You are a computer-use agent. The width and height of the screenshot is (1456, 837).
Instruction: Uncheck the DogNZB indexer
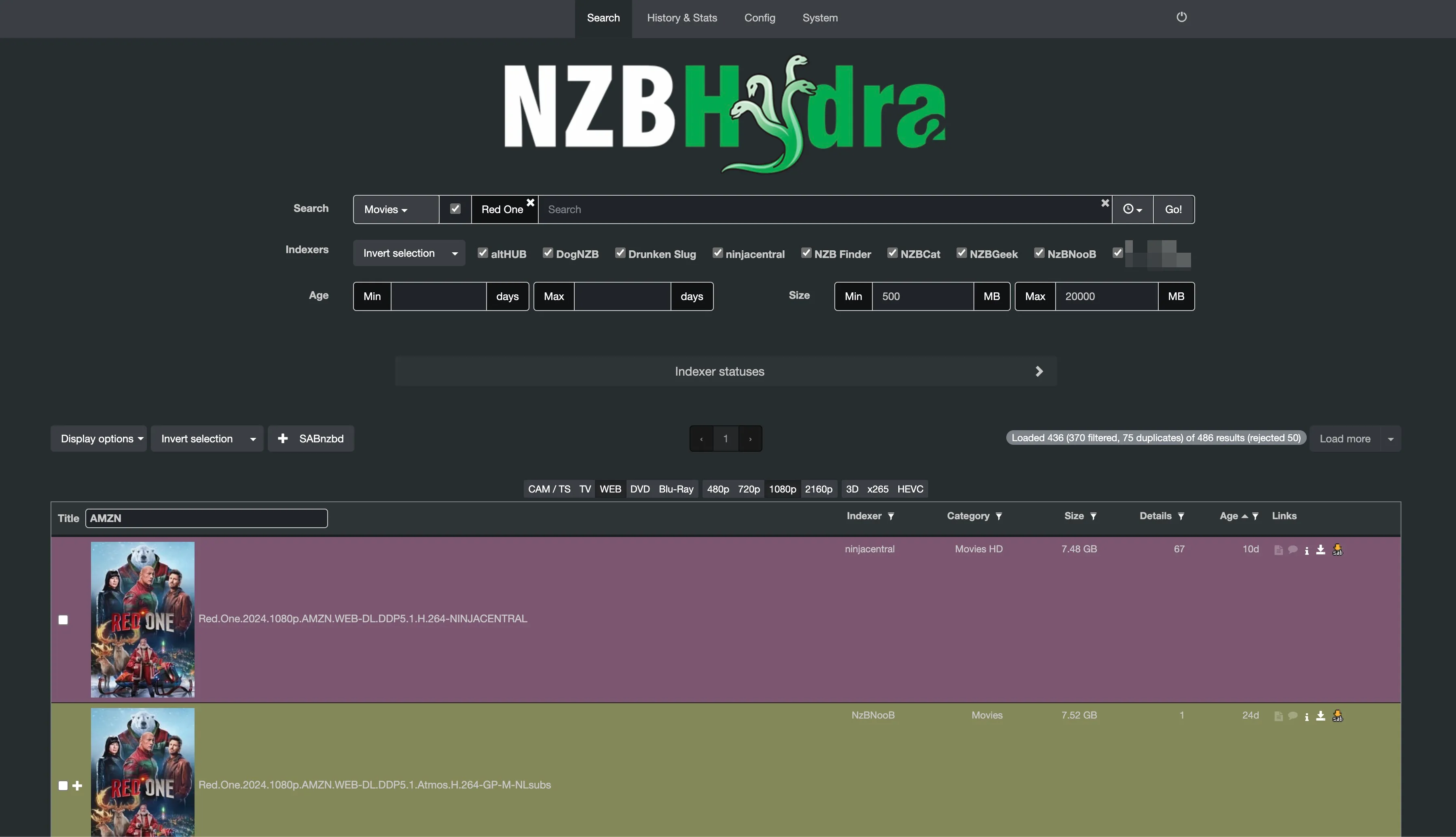pos(548,253)
